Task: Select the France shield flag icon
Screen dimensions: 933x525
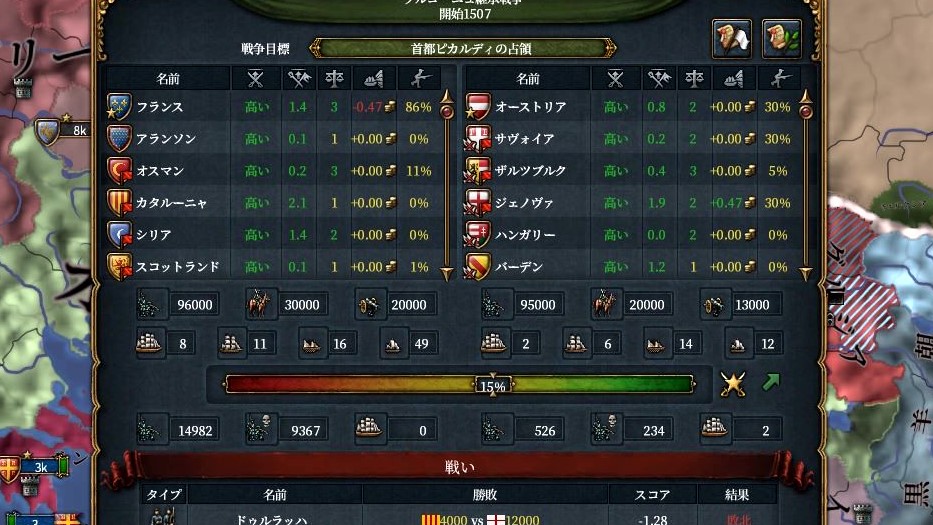Action: pos(119,107)
